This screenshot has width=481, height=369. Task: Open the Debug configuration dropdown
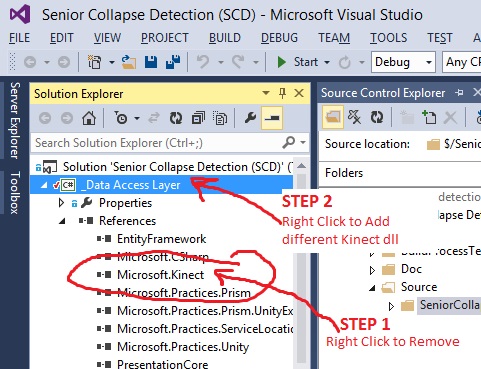403,62
